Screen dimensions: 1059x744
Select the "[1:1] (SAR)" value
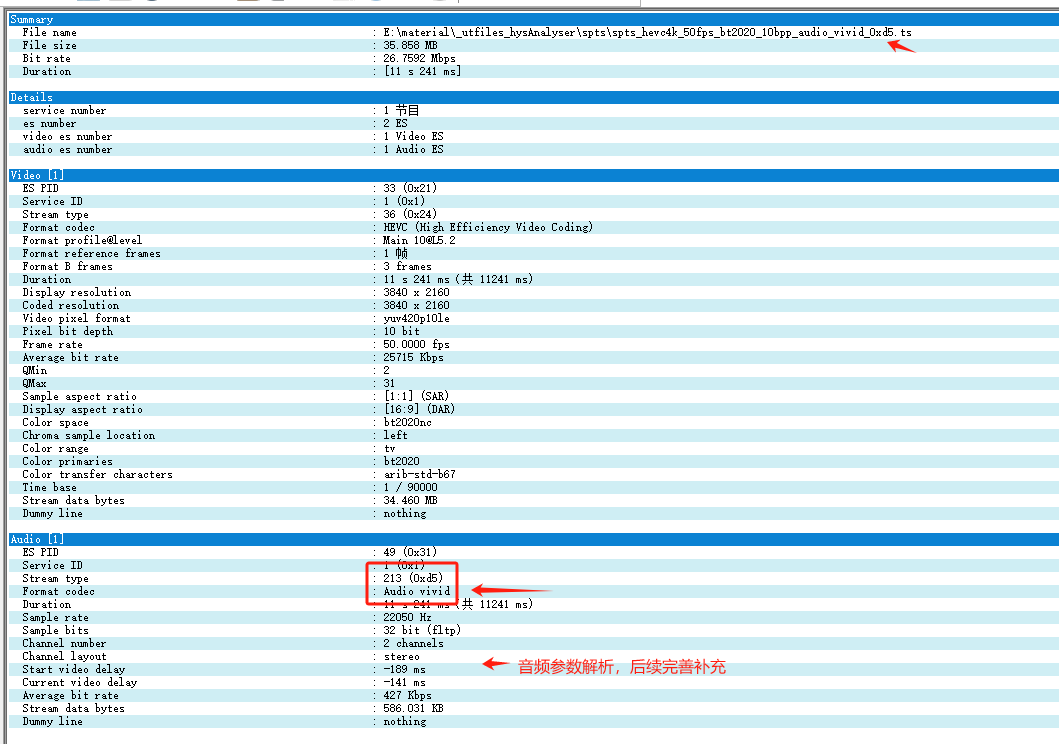(x=416, y=396)
